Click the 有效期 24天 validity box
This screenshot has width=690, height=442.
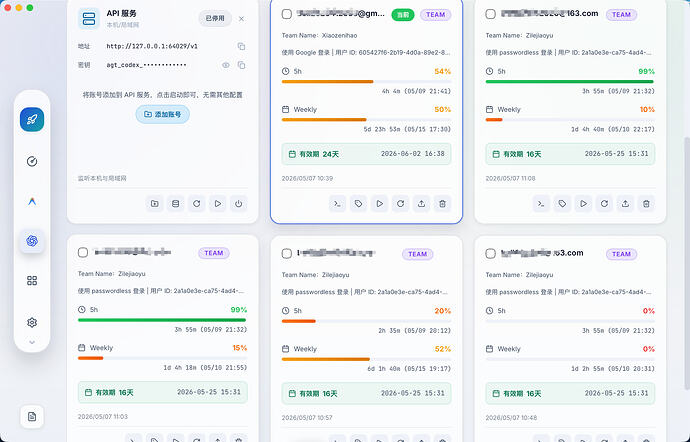(x=367, y=154)
